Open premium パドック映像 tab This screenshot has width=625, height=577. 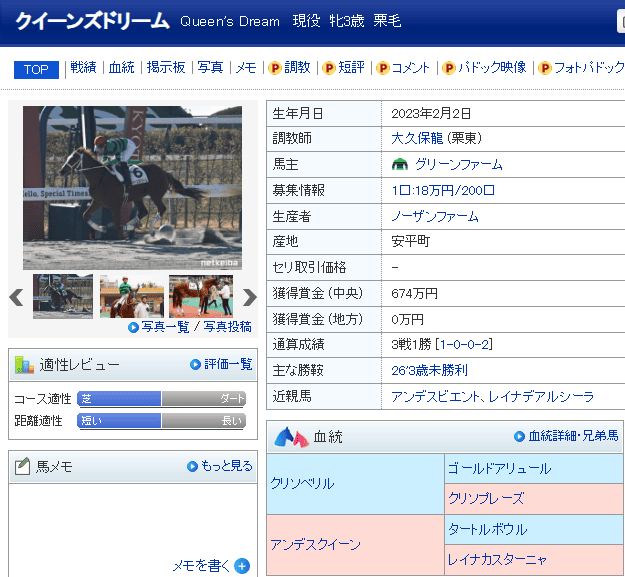pyautogui.click(x=492, y=67)
